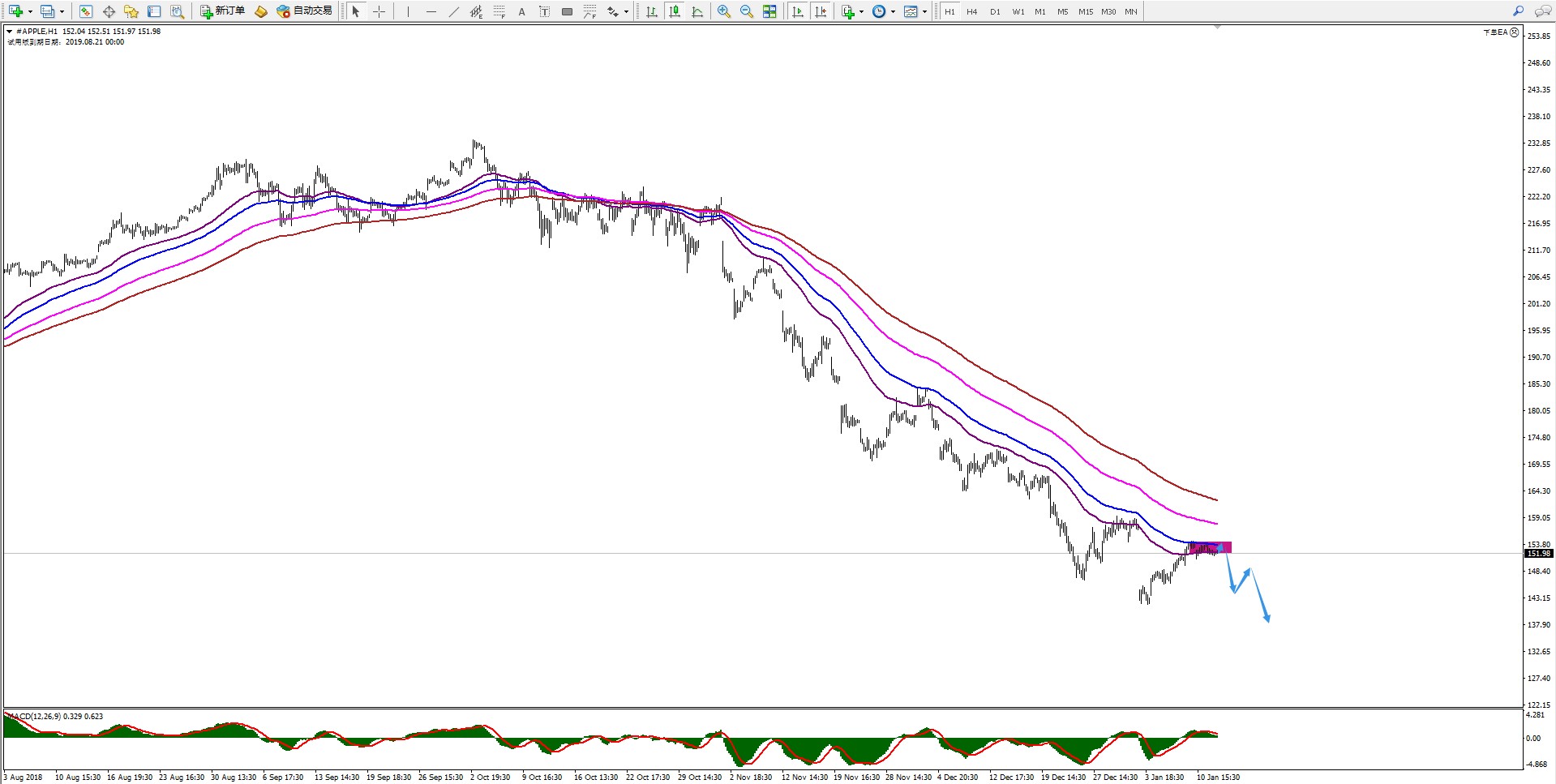Expand the periodicity clock dropdown
1556x784 pixels.
(893, 11)
